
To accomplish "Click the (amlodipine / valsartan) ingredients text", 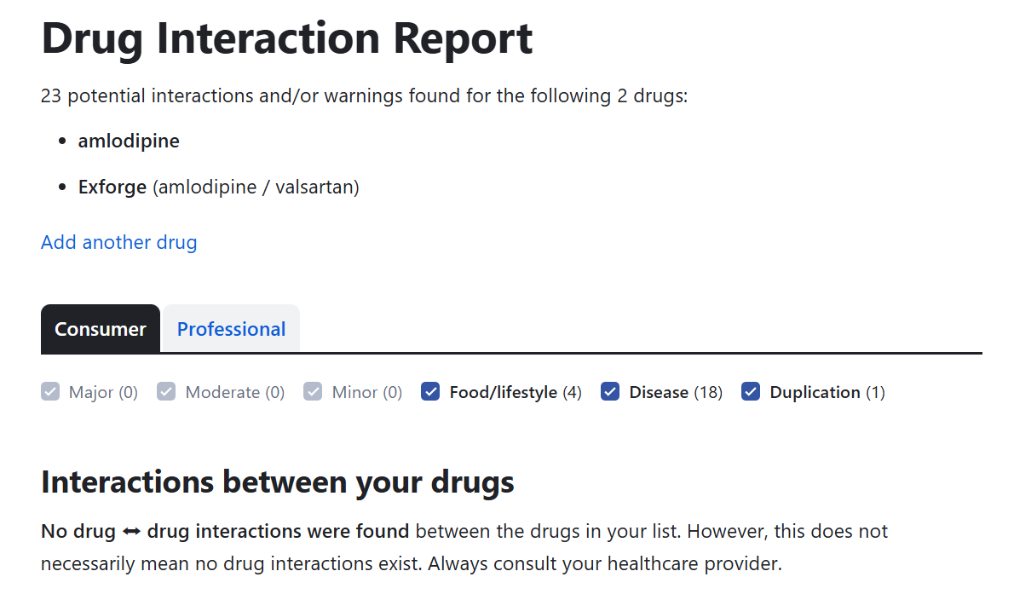I will tap(255, 187).
